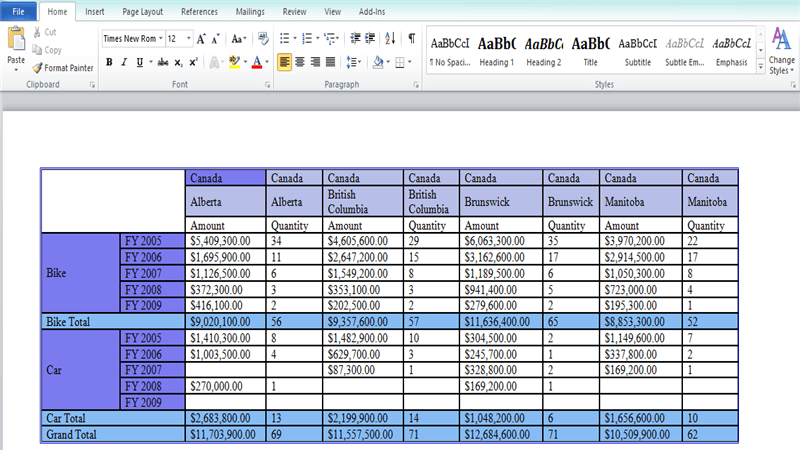Apply the text highlight color
The width and height of the screenshot is (800, 450).
click(x=234, y=62)
